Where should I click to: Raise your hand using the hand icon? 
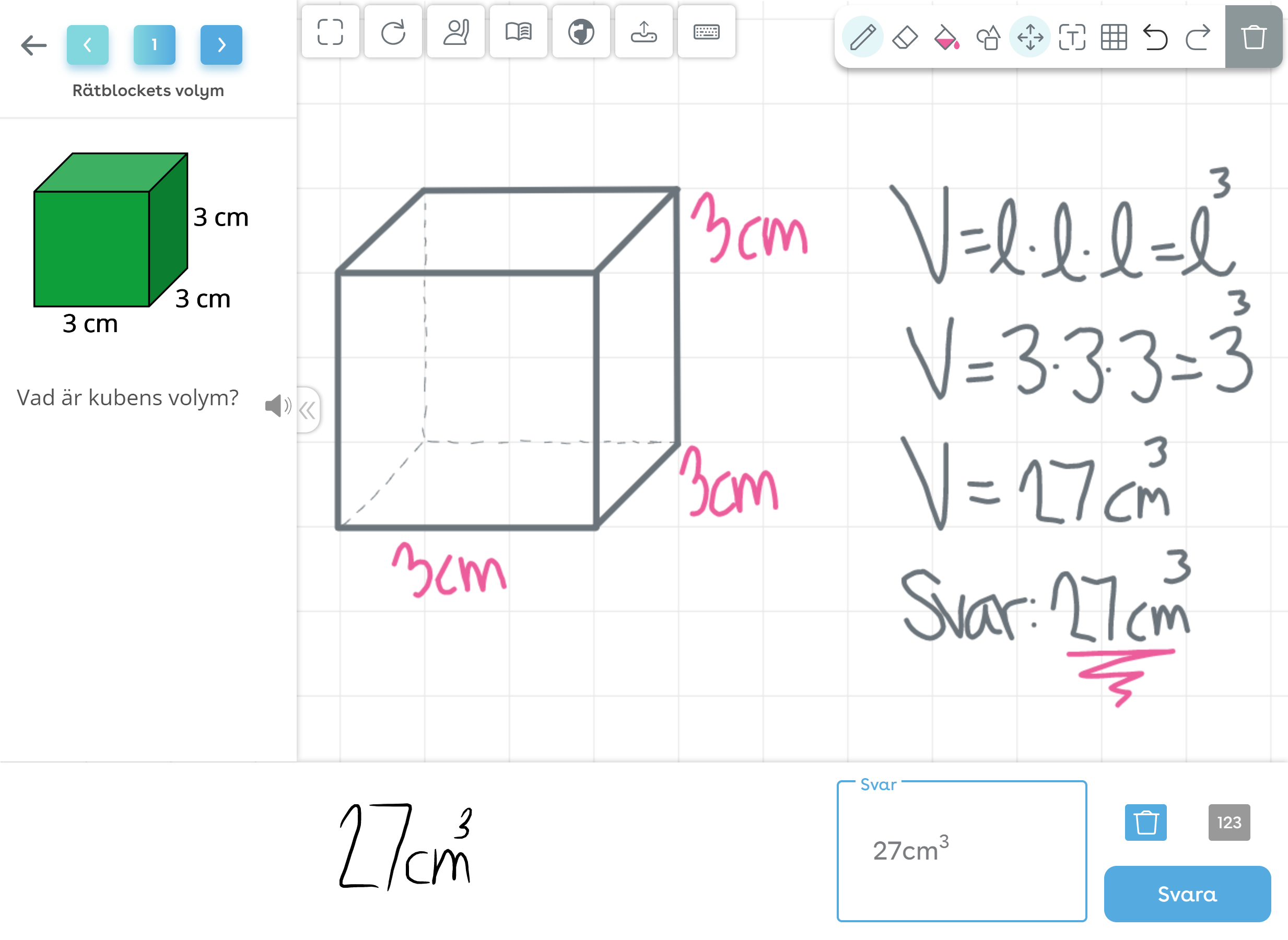point(456,33)
